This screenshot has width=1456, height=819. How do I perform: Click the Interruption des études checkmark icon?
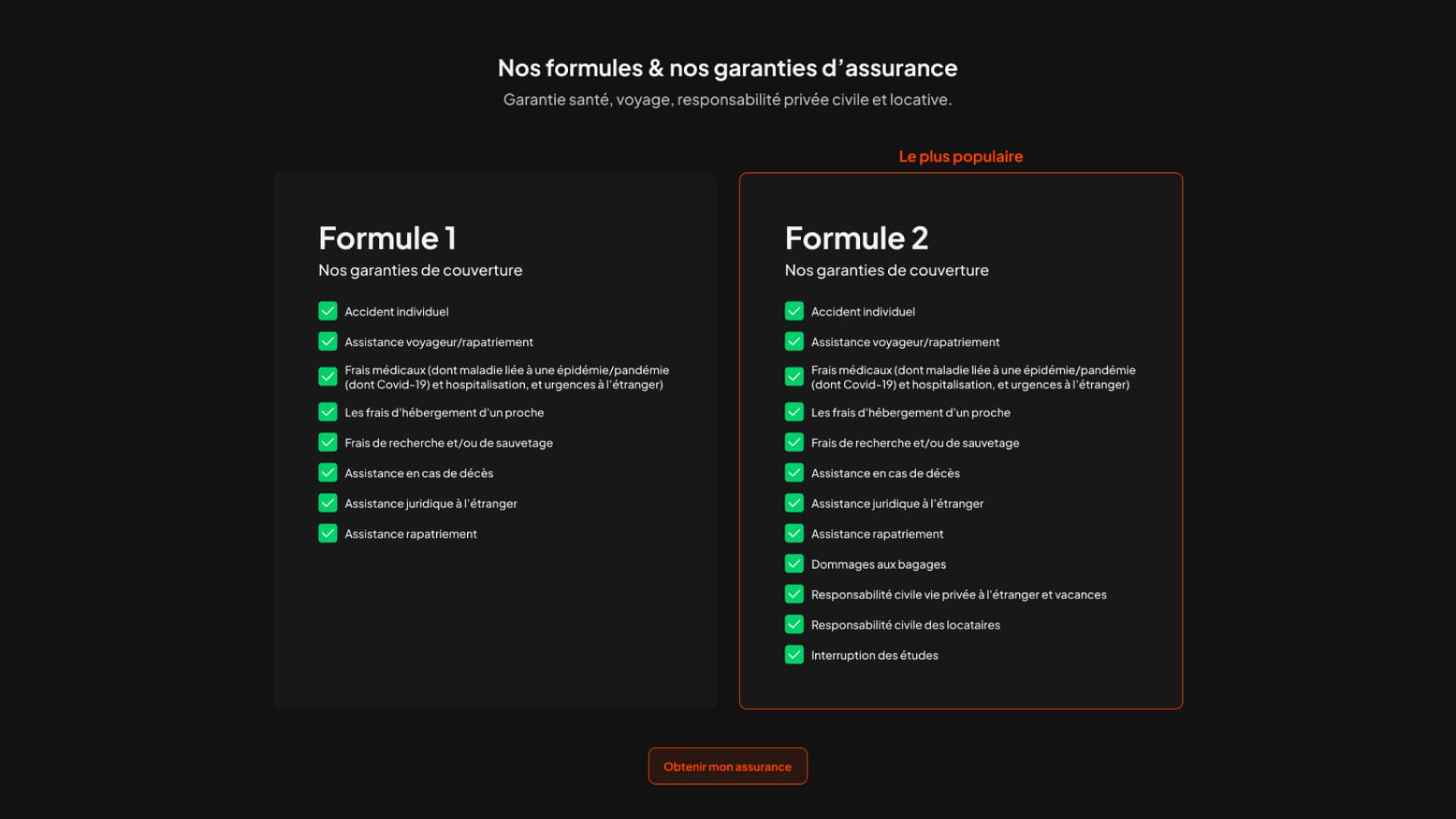click(794, 654)
